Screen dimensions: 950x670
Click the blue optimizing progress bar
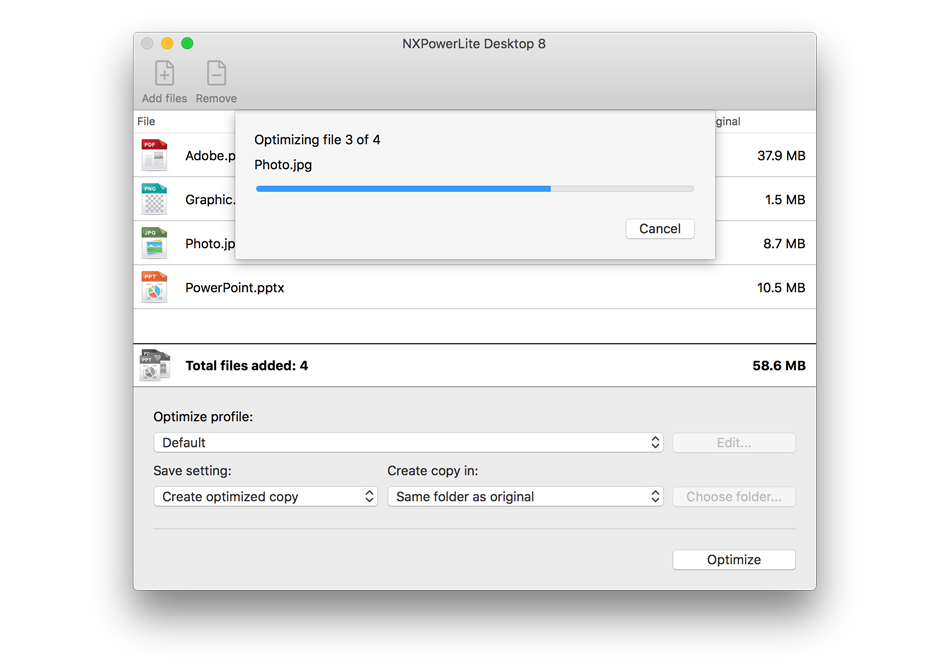click(x=475, y=189)
